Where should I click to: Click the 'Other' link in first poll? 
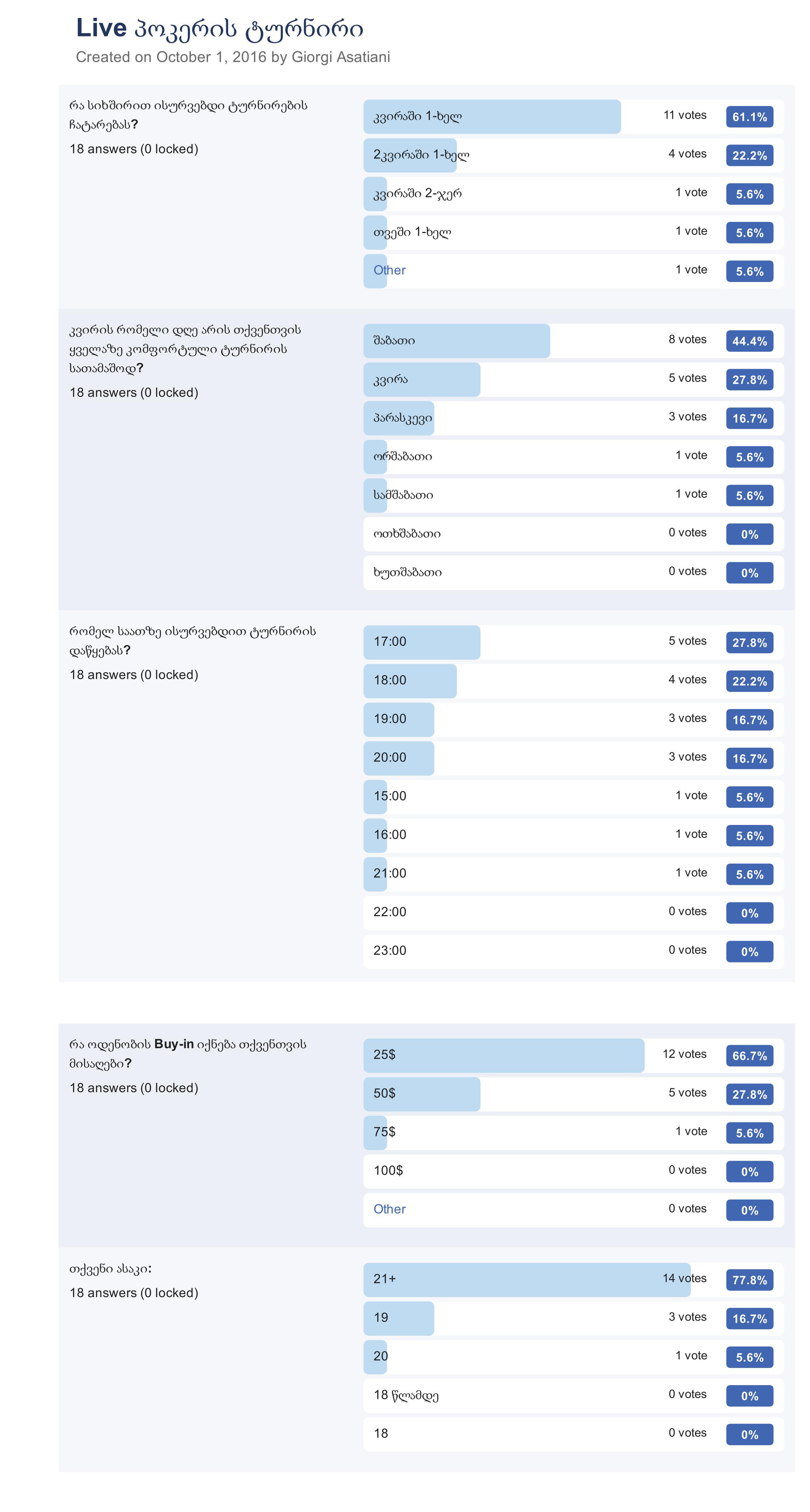pos(390,271)
